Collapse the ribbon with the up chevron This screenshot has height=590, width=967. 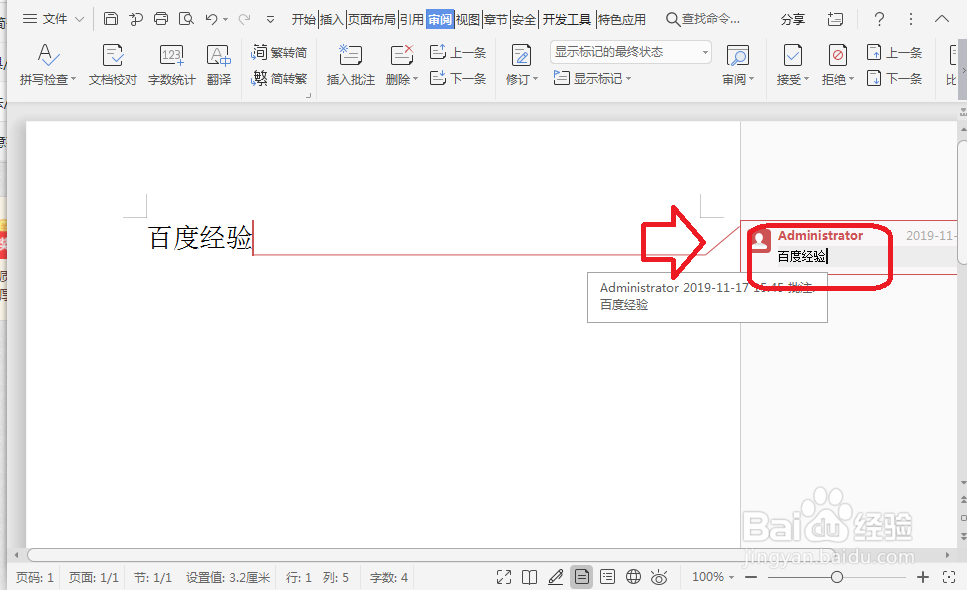[x=942, y=19]
